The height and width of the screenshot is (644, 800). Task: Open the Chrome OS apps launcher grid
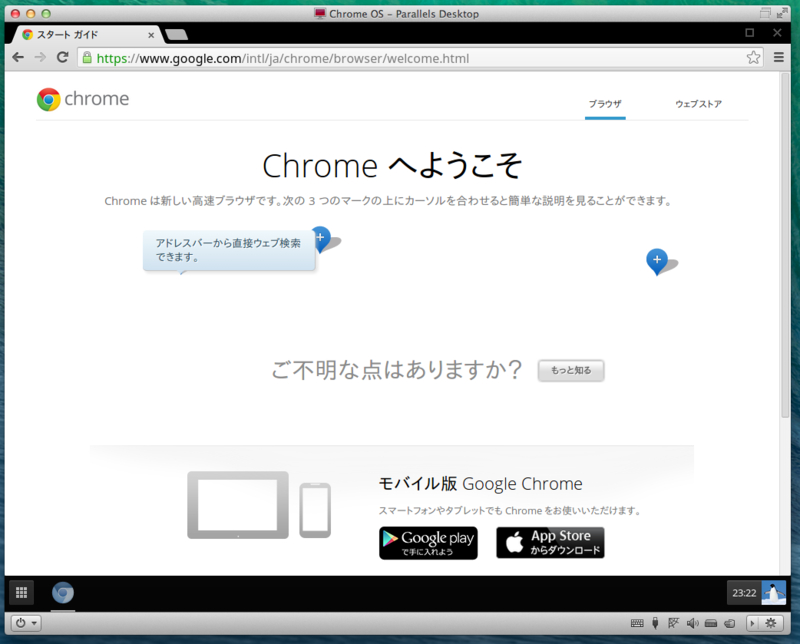21,592
